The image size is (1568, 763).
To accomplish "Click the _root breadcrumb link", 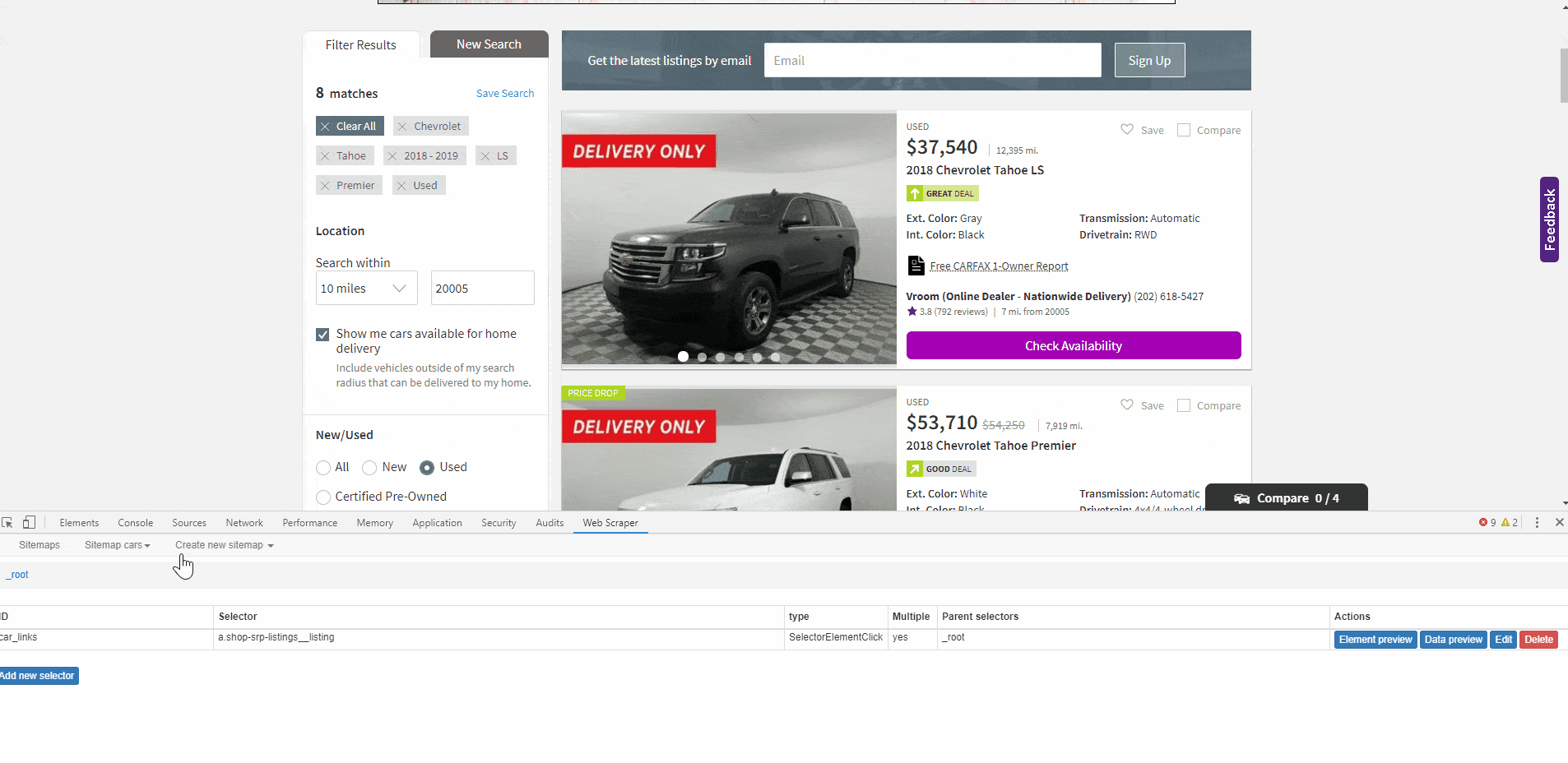I will click(x=17, y=575).
